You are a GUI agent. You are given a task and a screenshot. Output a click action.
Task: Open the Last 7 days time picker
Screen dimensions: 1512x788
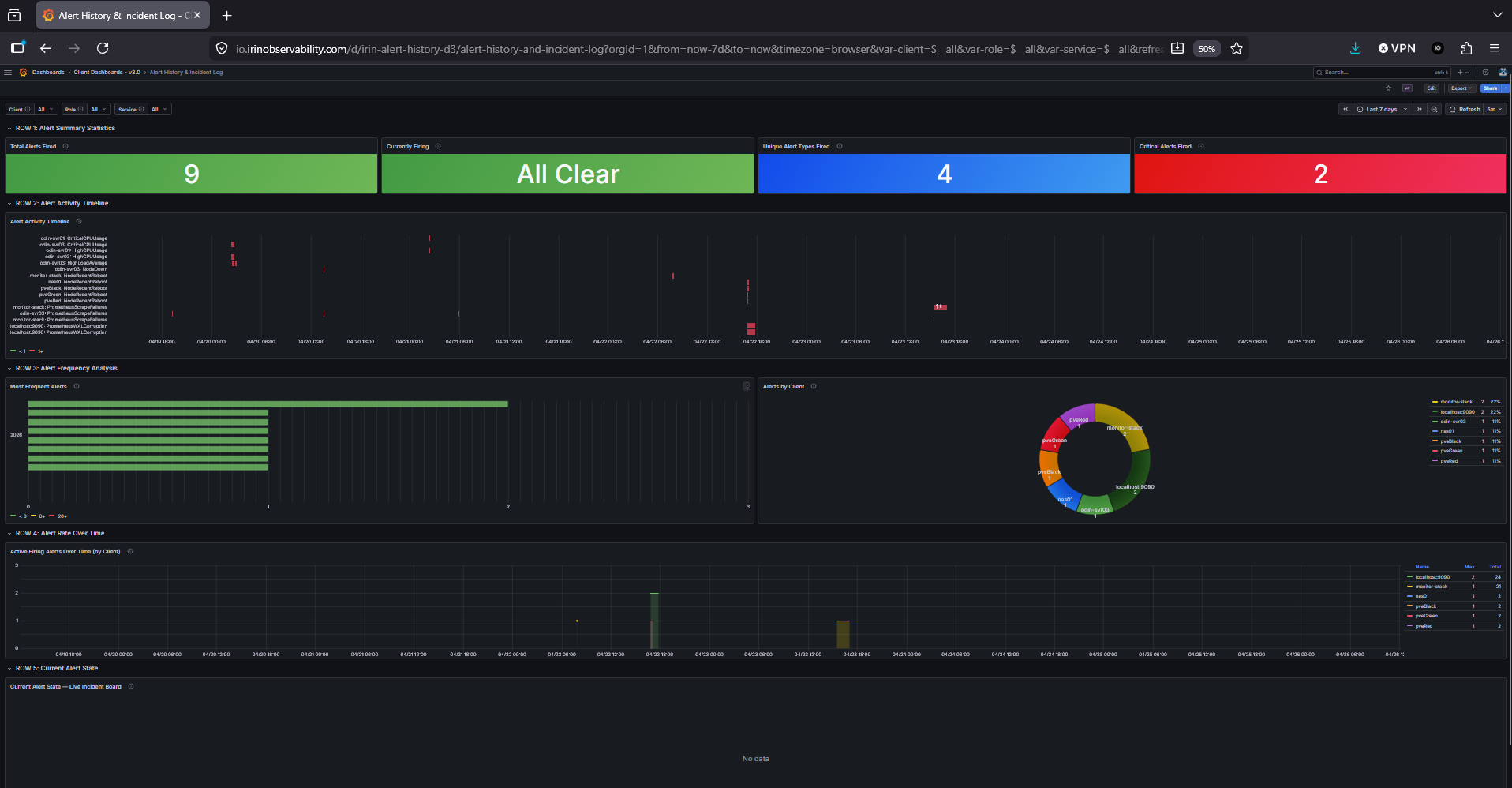[1382, 109]
